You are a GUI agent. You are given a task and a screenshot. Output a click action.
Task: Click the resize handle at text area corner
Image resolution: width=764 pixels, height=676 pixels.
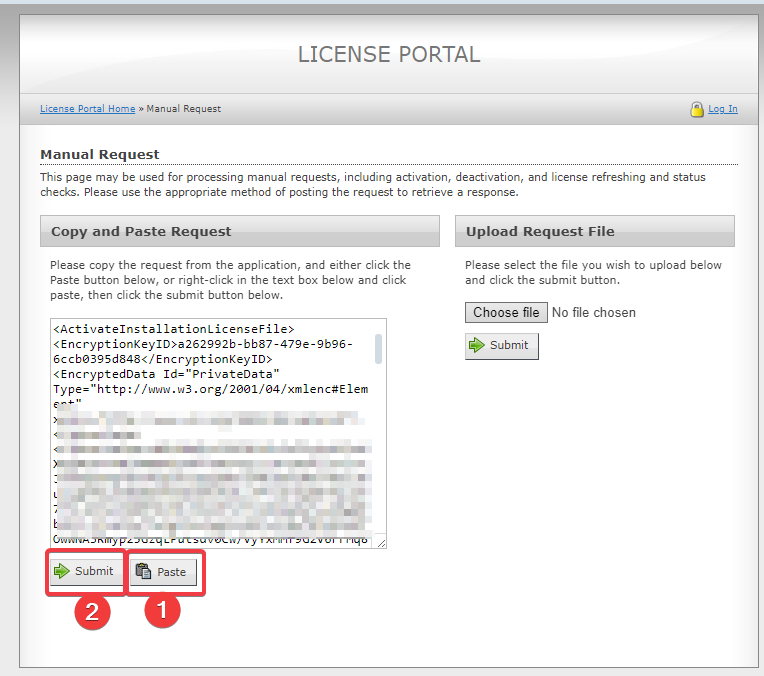tap(381, 542)
